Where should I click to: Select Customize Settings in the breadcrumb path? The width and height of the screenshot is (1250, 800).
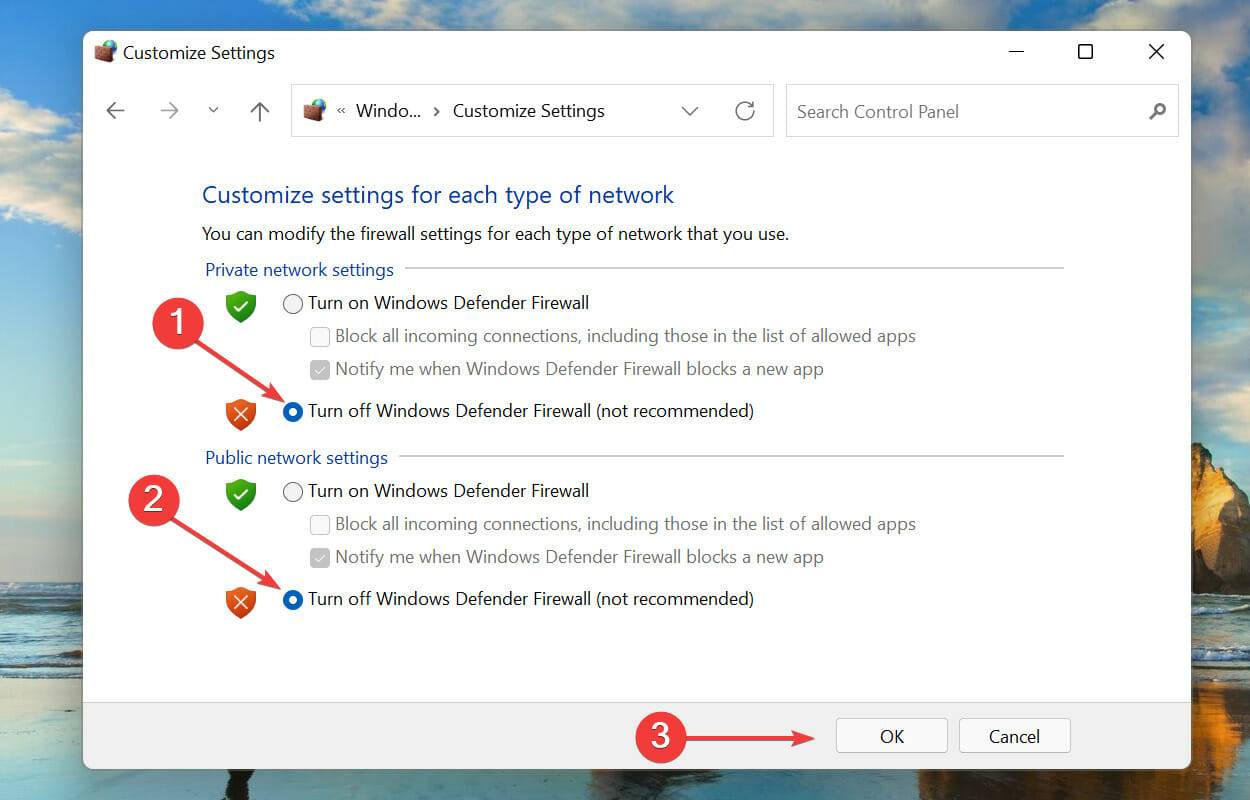pos(528,111)
